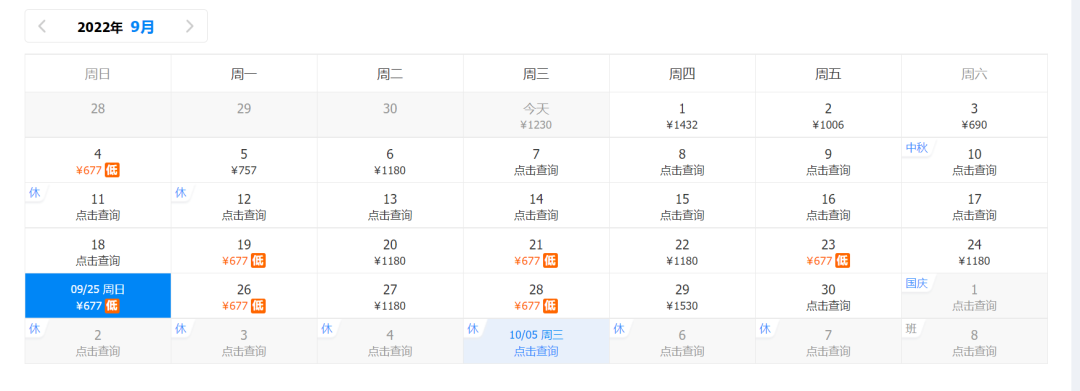Click 点击查询 on September 15
This screenshot has height=391, width=1080.
[682, 215]
